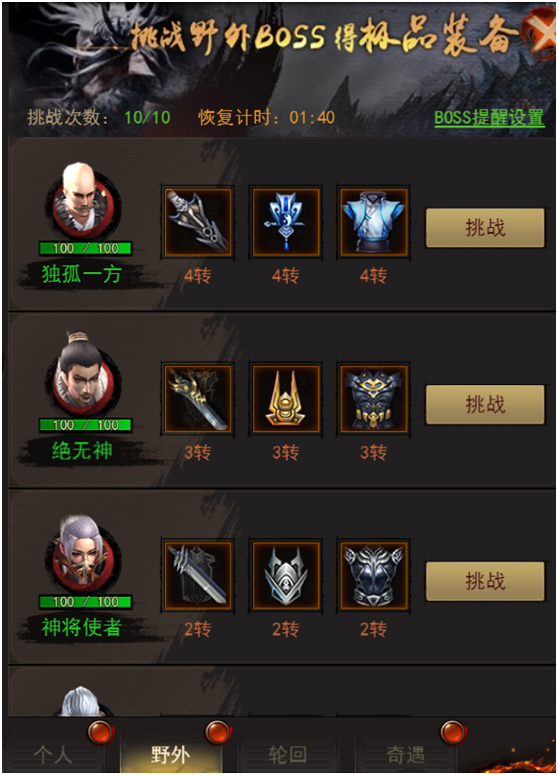Switch to the 个人 tab
Screen dimensions: 558x775
pyautogui.click(x=54, y=754)
